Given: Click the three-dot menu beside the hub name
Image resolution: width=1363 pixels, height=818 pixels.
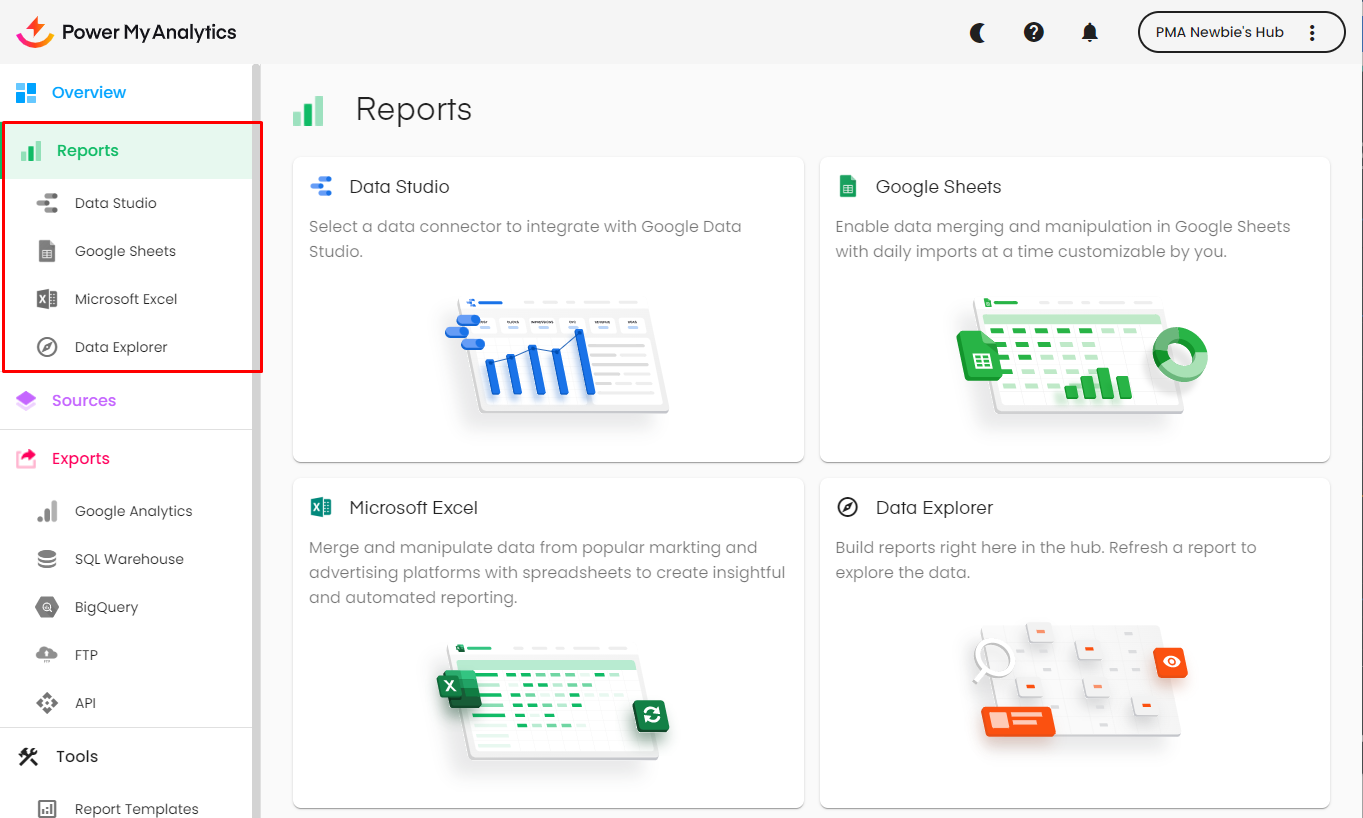Looking at the screenshot, I should coord(1312,32).
